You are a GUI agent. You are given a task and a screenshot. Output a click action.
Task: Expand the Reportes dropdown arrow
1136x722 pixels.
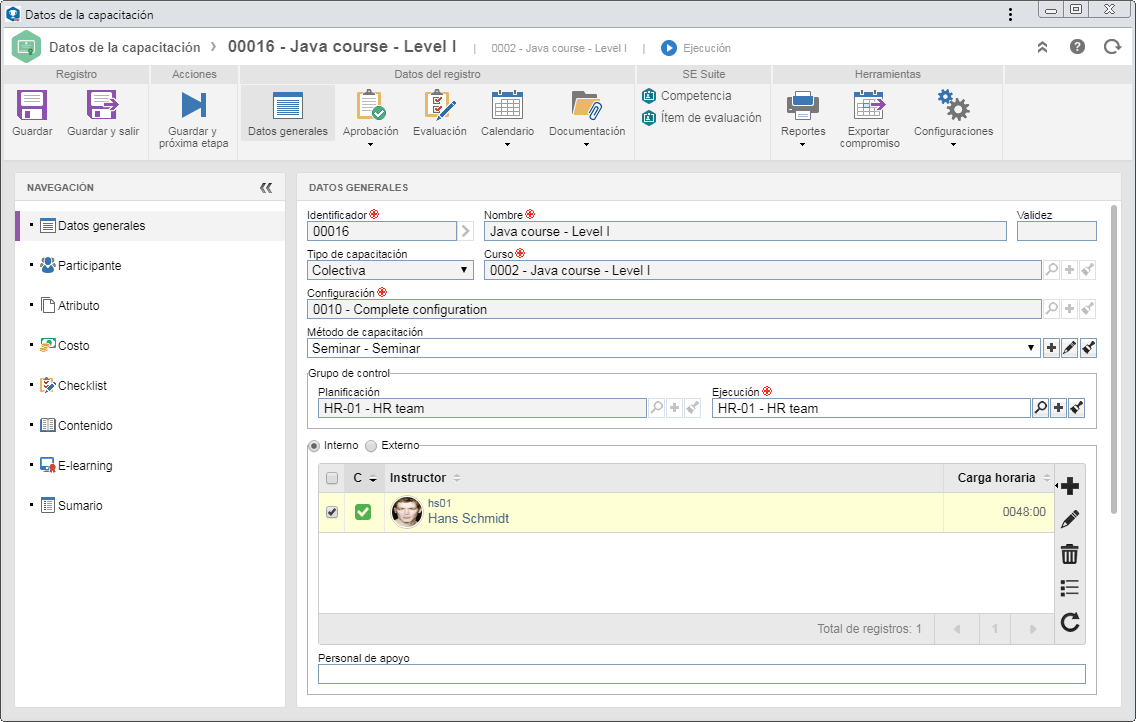pos(803,145)
